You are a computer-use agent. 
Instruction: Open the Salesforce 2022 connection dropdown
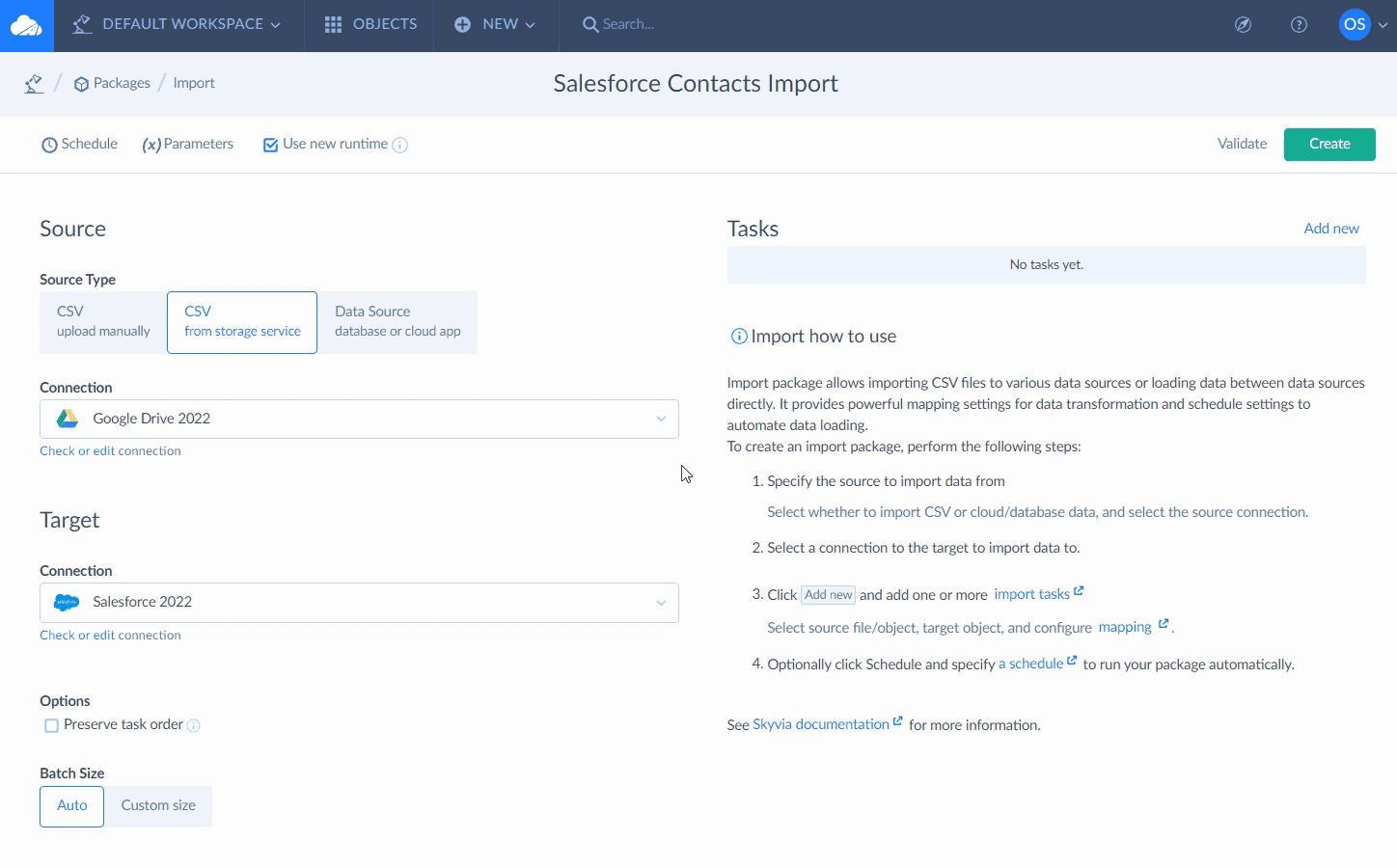tap(359, 602)
